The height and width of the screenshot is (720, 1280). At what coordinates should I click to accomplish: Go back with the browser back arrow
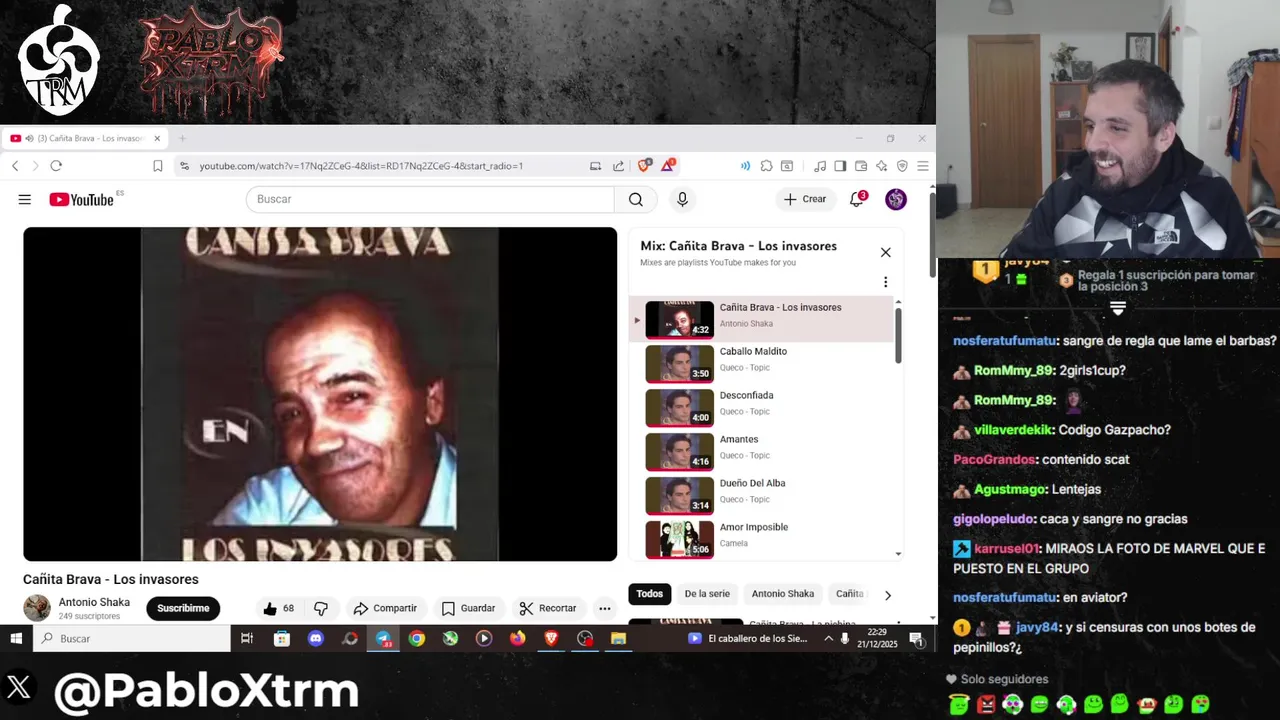15,166
